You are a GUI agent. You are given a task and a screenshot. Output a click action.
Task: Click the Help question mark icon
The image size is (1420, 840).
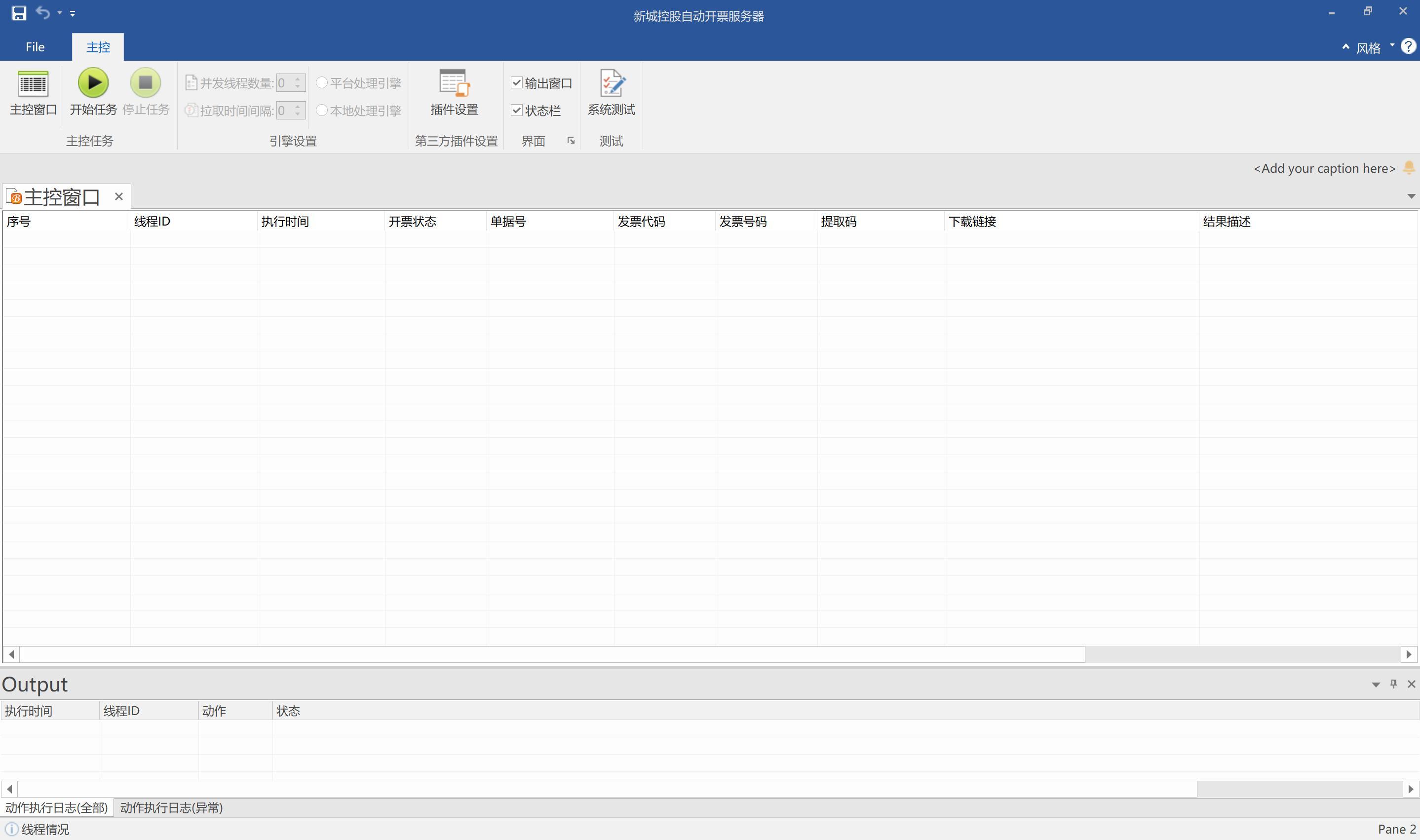(1408, 46)
